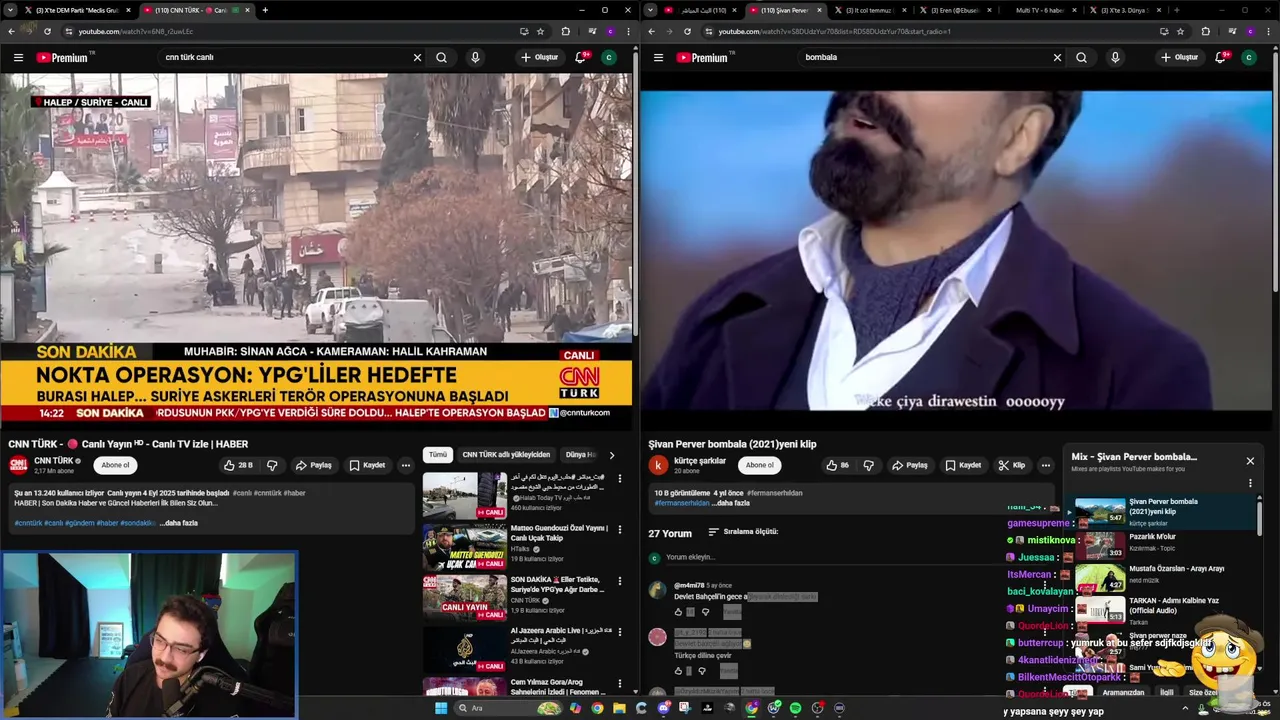This screenshot has height=720, width=1280.
Task: Click 'Klip' button under bombala video
Action: (1012, 465)
